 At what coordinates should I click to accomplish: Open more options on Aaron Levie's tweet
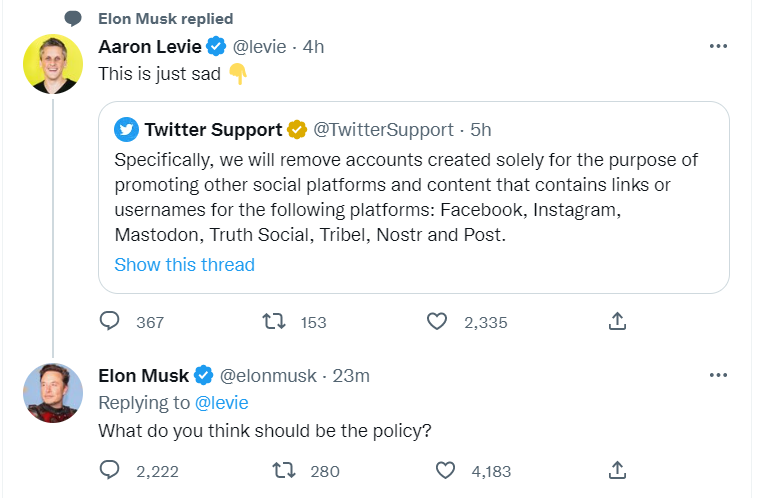click(x=717, y=46)
